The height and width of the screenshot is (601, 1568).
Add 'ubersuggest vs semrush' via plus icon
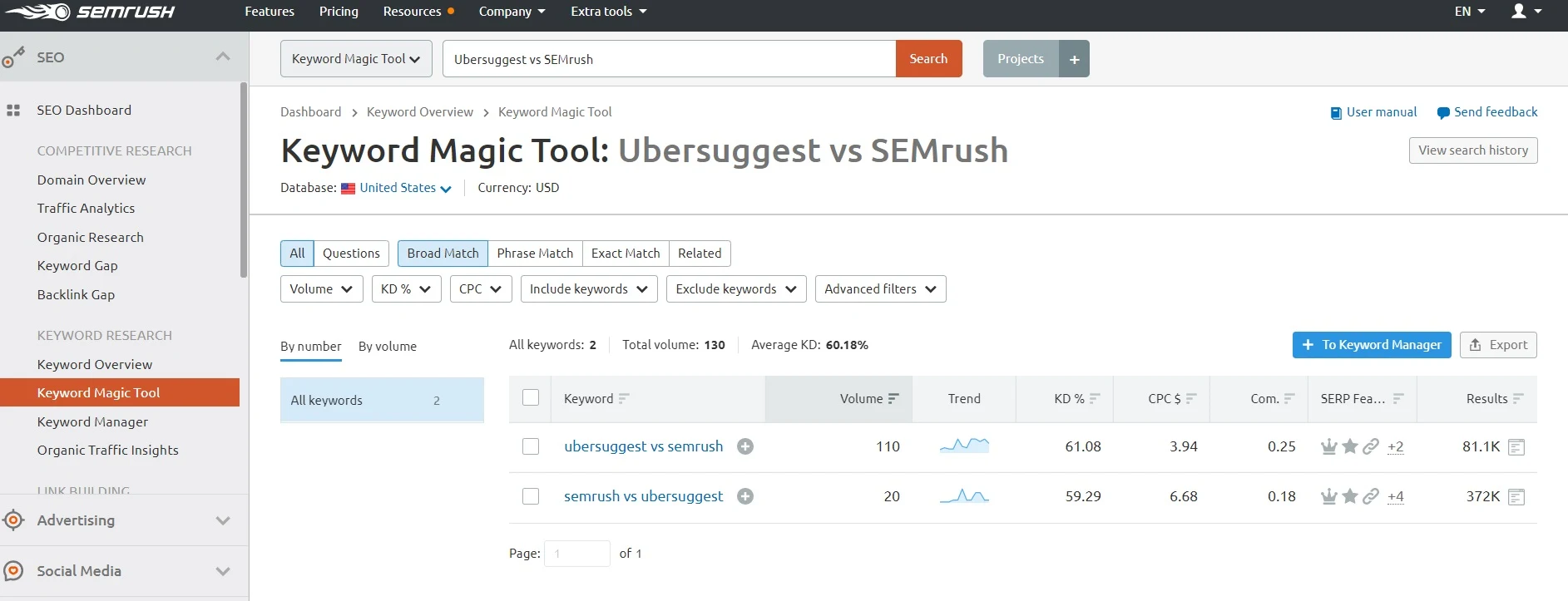tap(745, 446)
